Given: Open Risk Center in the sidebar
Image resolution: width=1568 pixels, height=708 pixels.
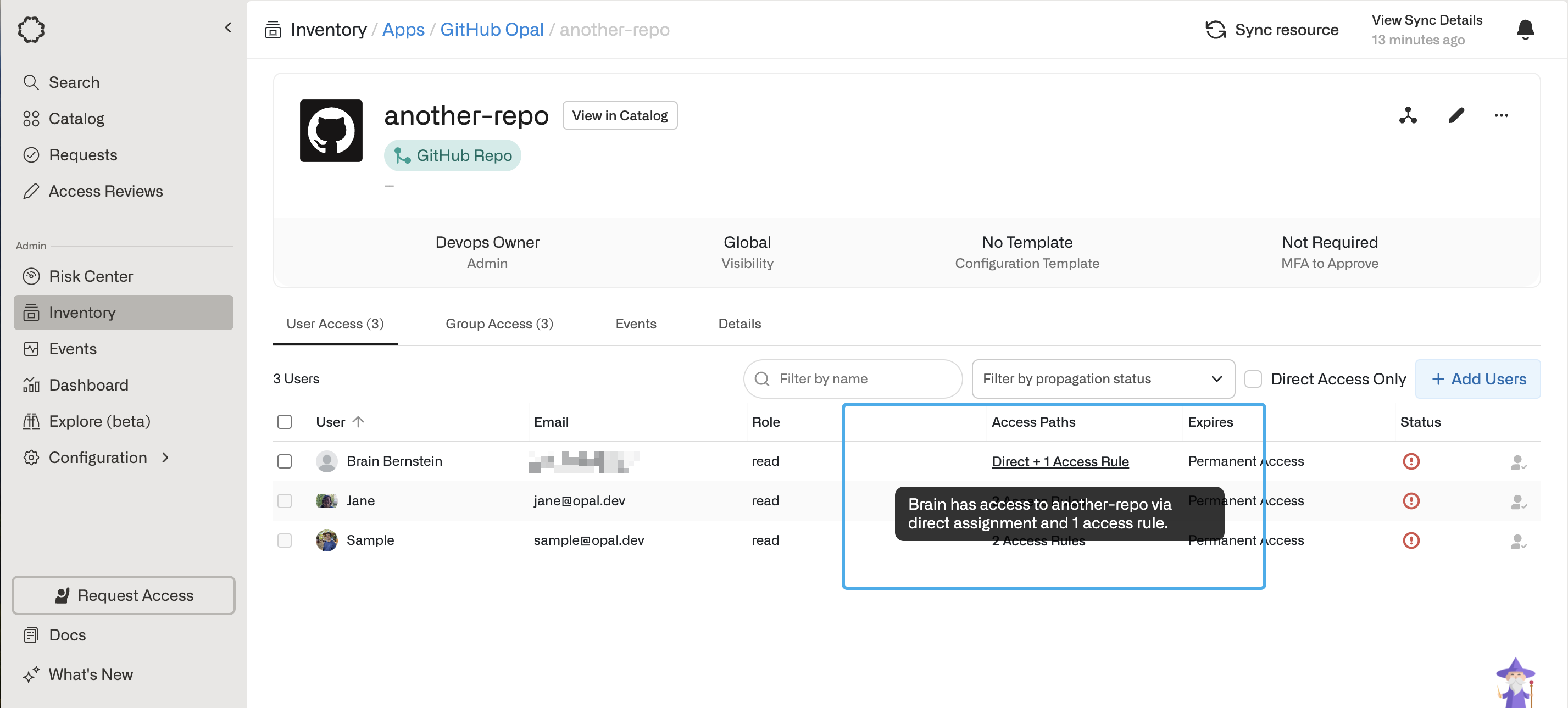Looking at the screenshot, I should (x=91, y=276).
